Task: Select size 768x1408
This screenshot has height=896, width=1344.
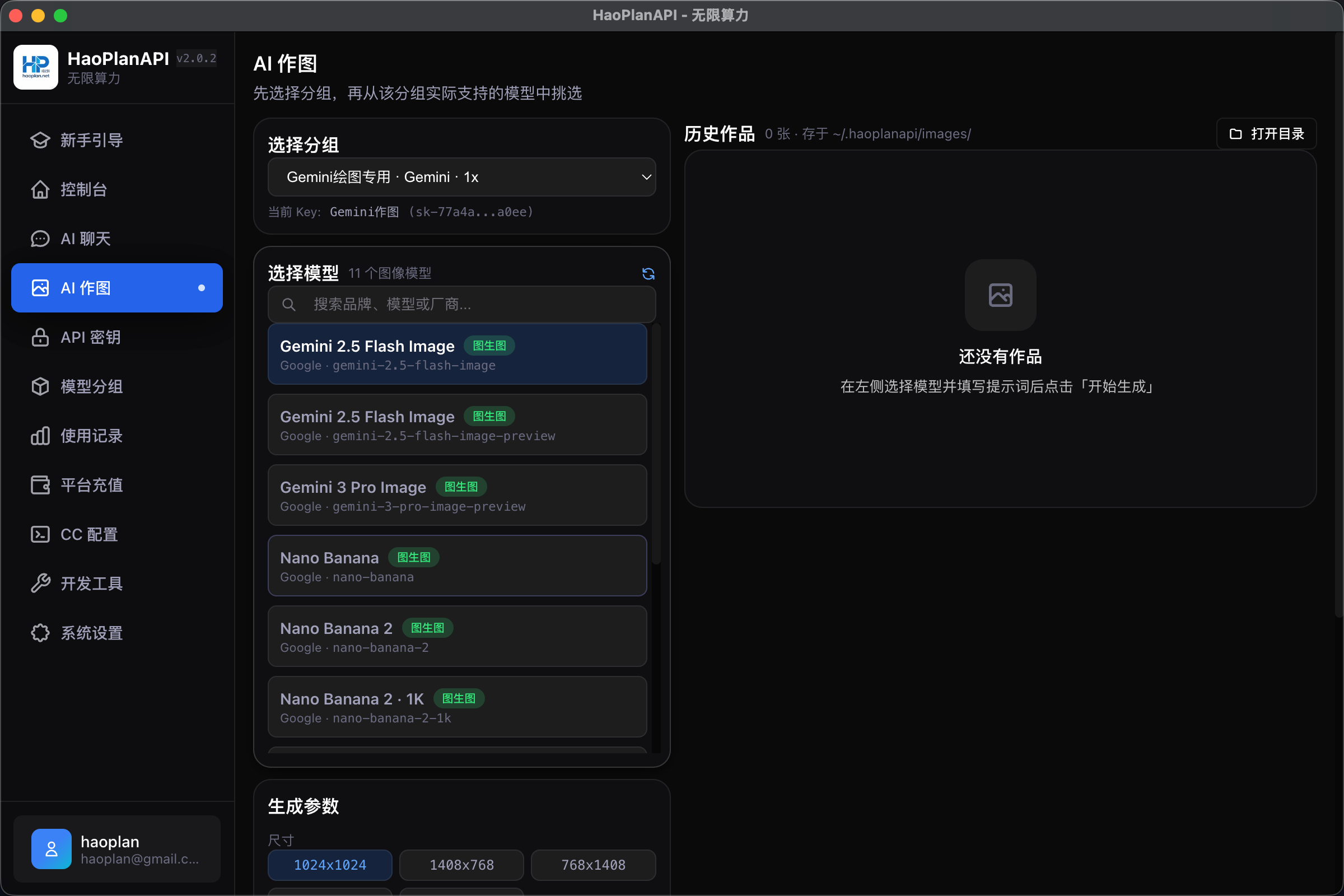Action: (x=593, y=865)
